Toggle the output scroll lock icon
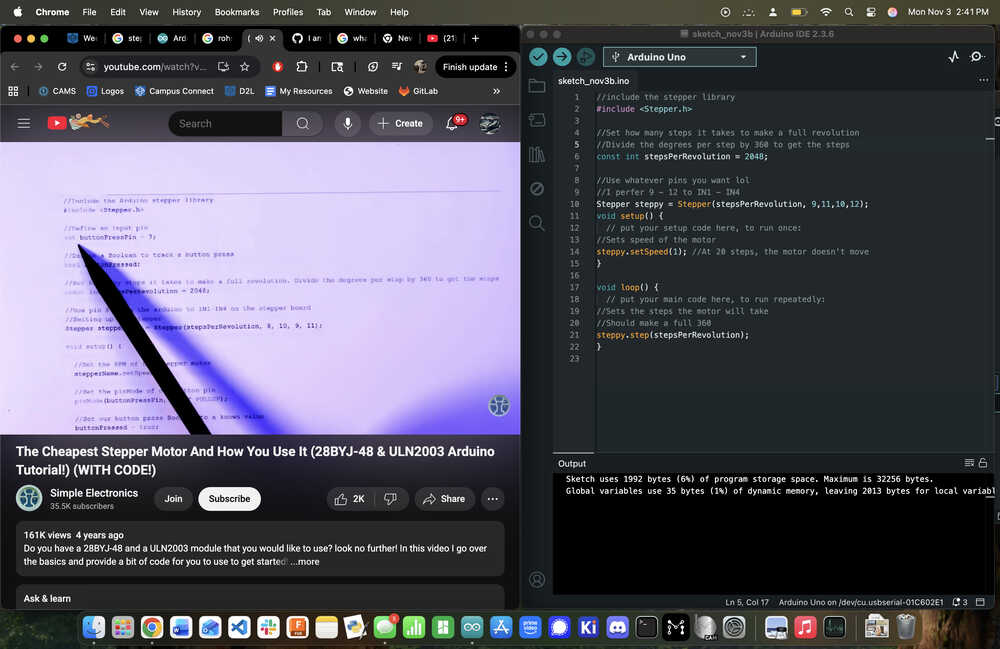1000x649 pixels. click(983, 463)
